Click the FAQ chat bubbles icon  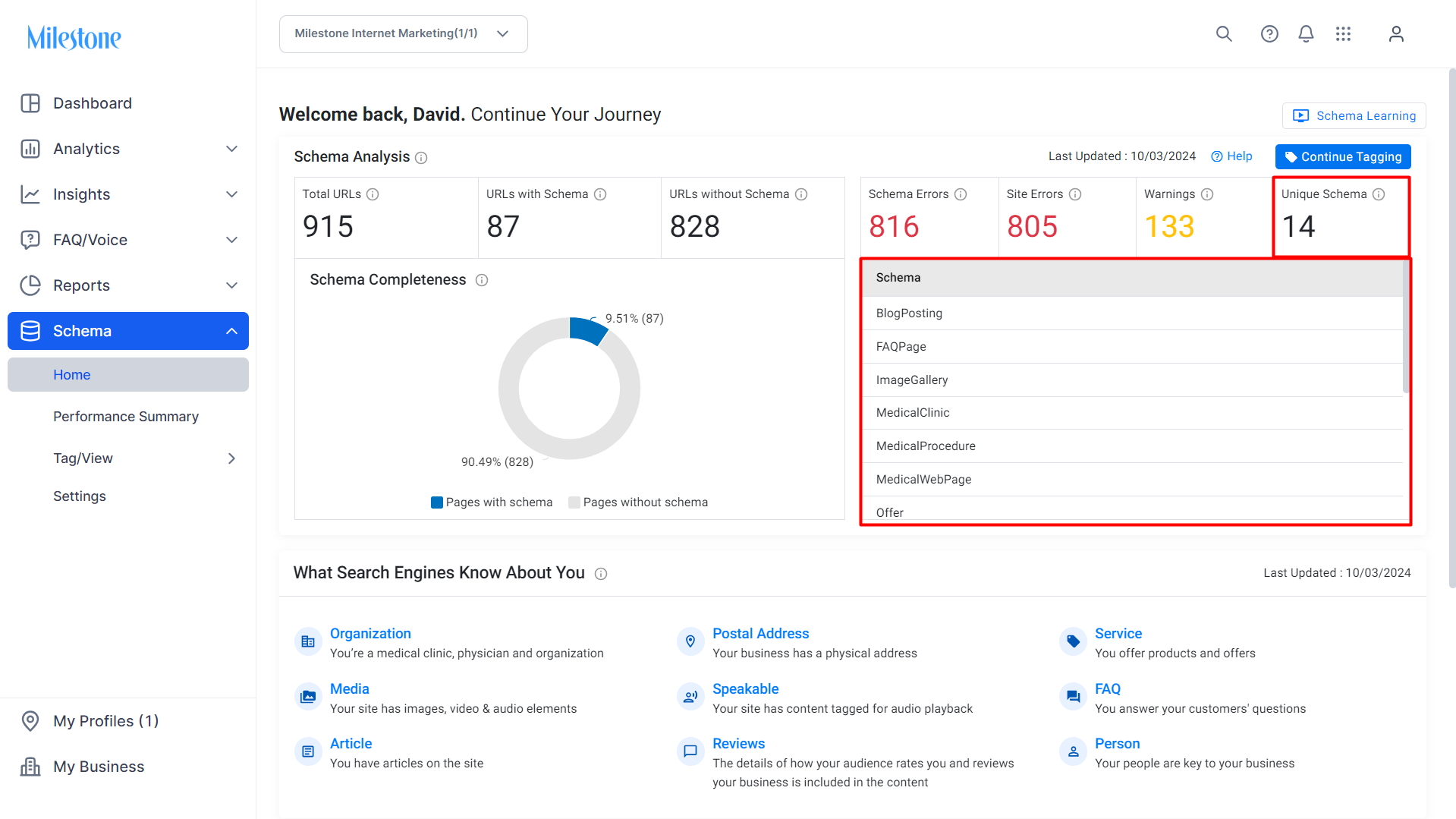1073,697
